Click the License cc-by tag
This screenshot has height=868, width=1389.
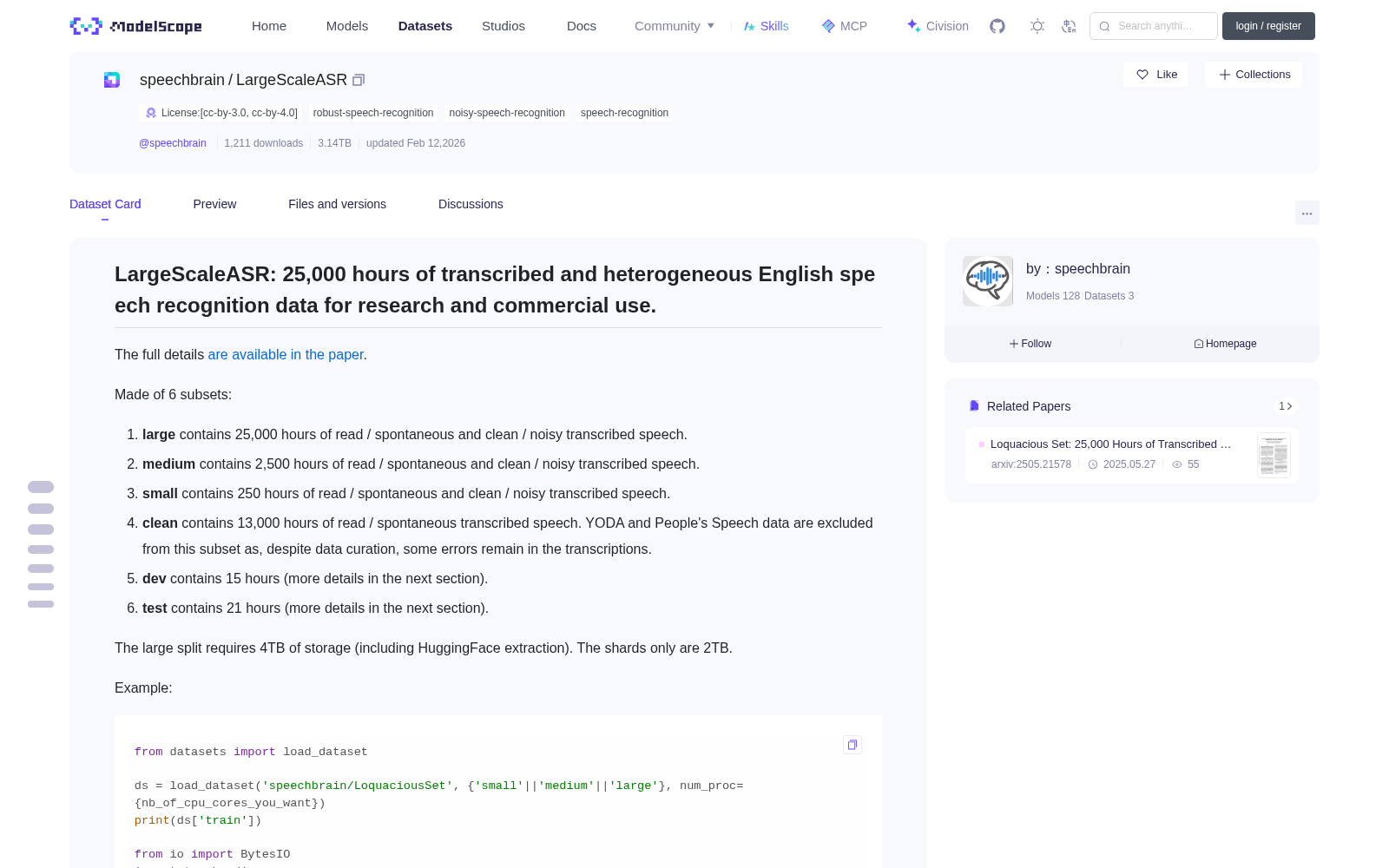coord(221,113)
